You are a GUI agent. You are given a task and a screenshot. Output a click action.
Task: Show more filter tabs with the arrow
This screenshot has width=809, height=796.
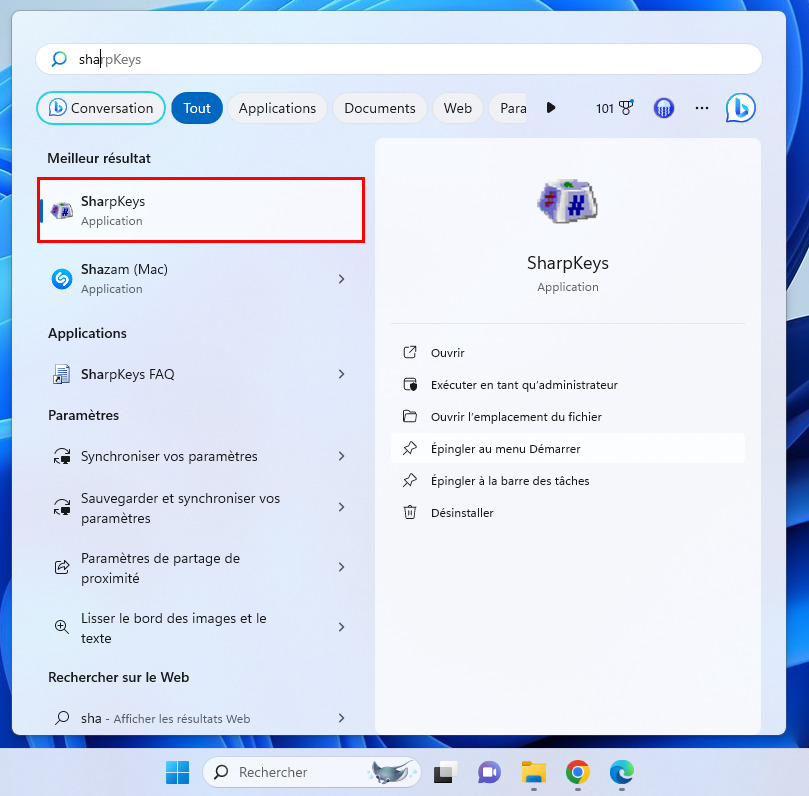click(x=551, y=108)
